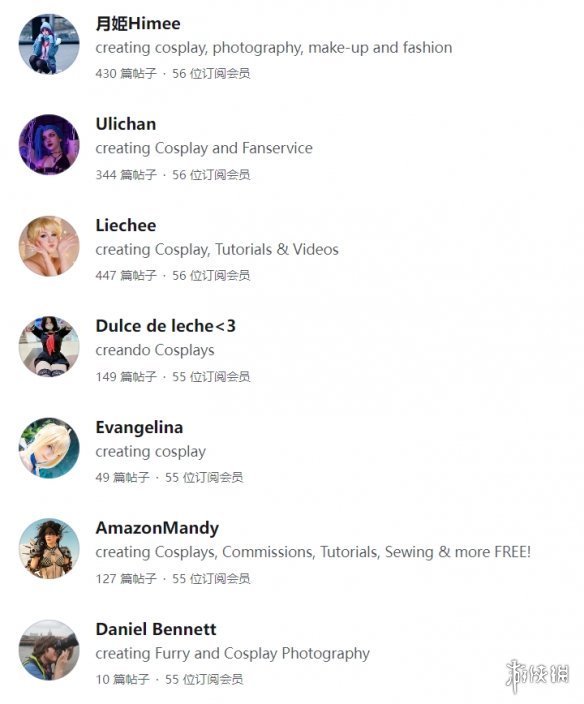This screenshot has width=584, height=704.
Task: Open 月姬Himee profile avatar
Action: [x=49, y=44]
